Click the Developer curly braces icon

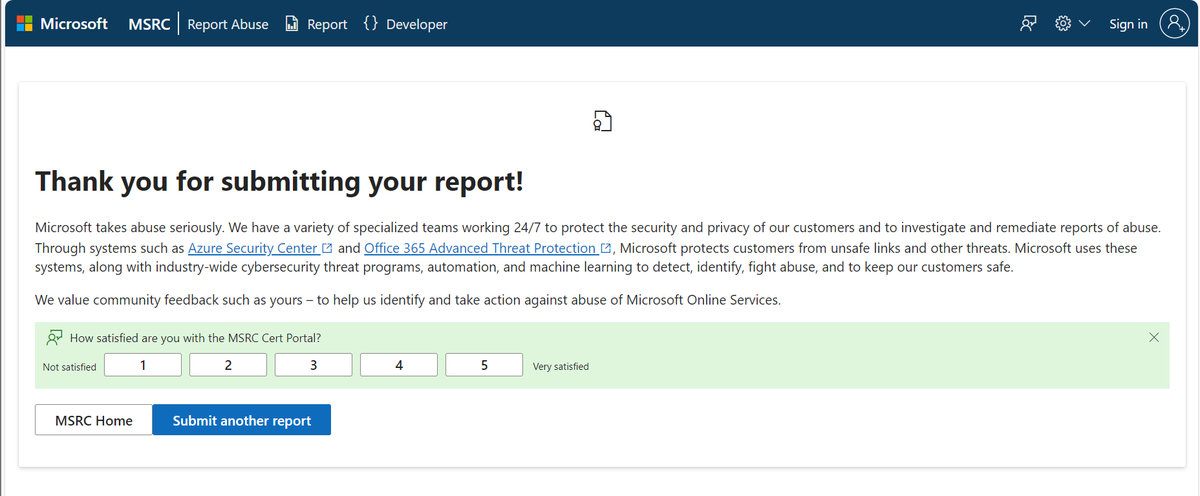click(371, 24)
